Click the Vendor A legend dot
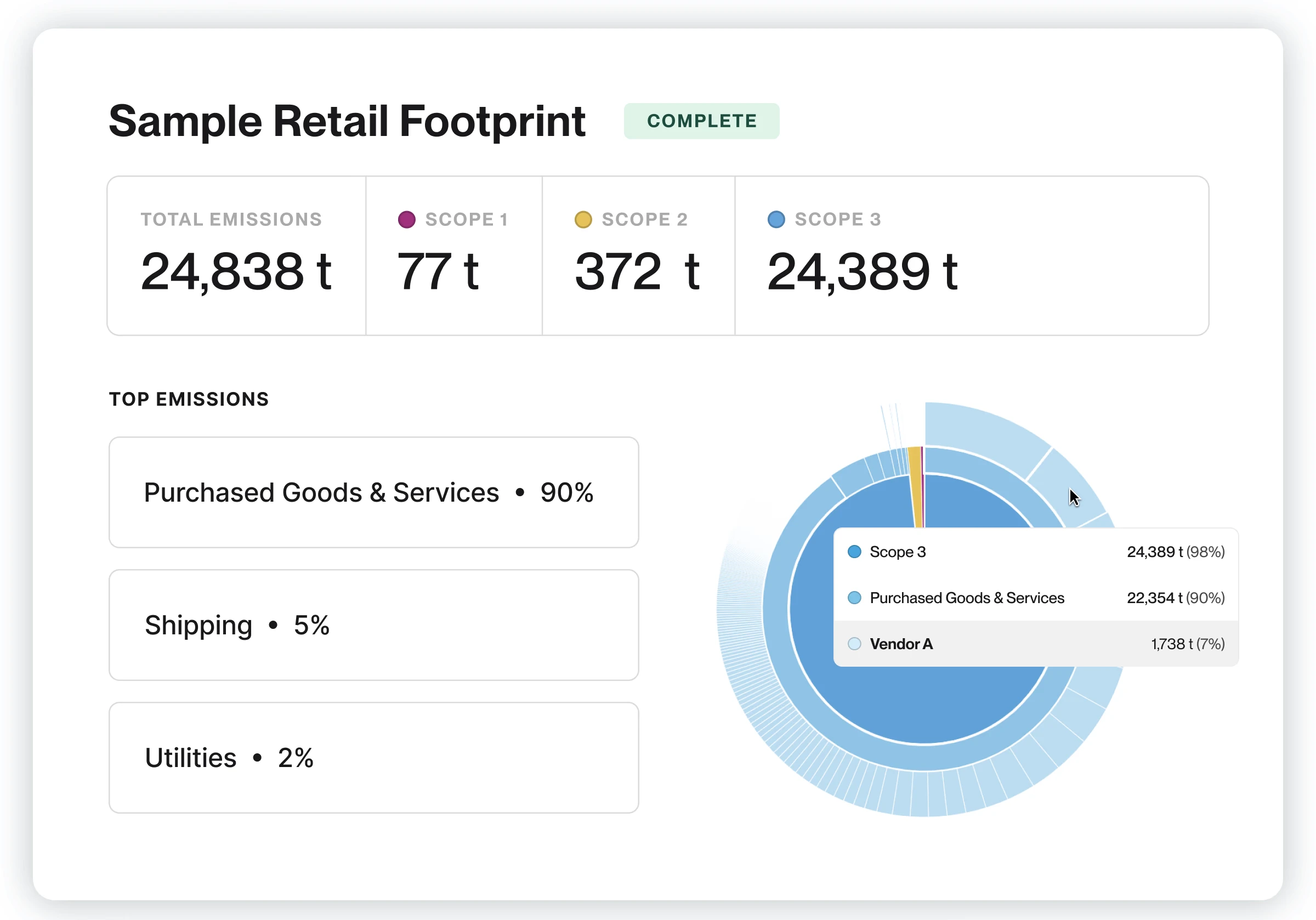 [x=854, y=644]
